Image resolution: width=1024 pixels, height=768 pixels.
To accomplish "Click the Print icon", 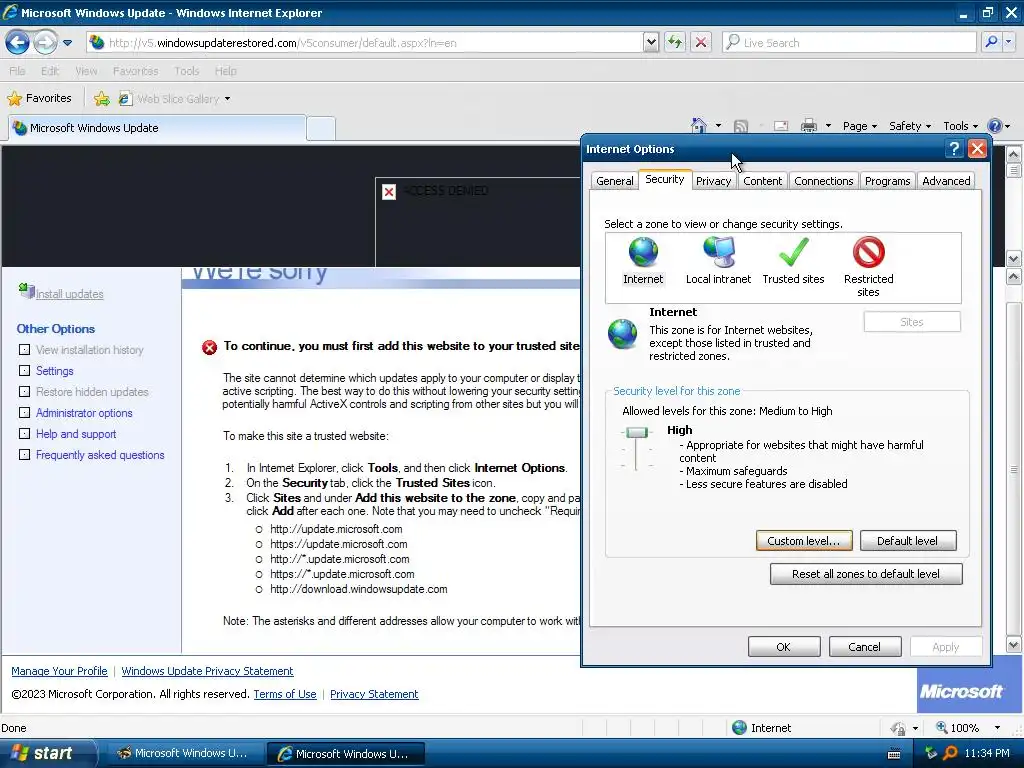I will pos(808,126).
